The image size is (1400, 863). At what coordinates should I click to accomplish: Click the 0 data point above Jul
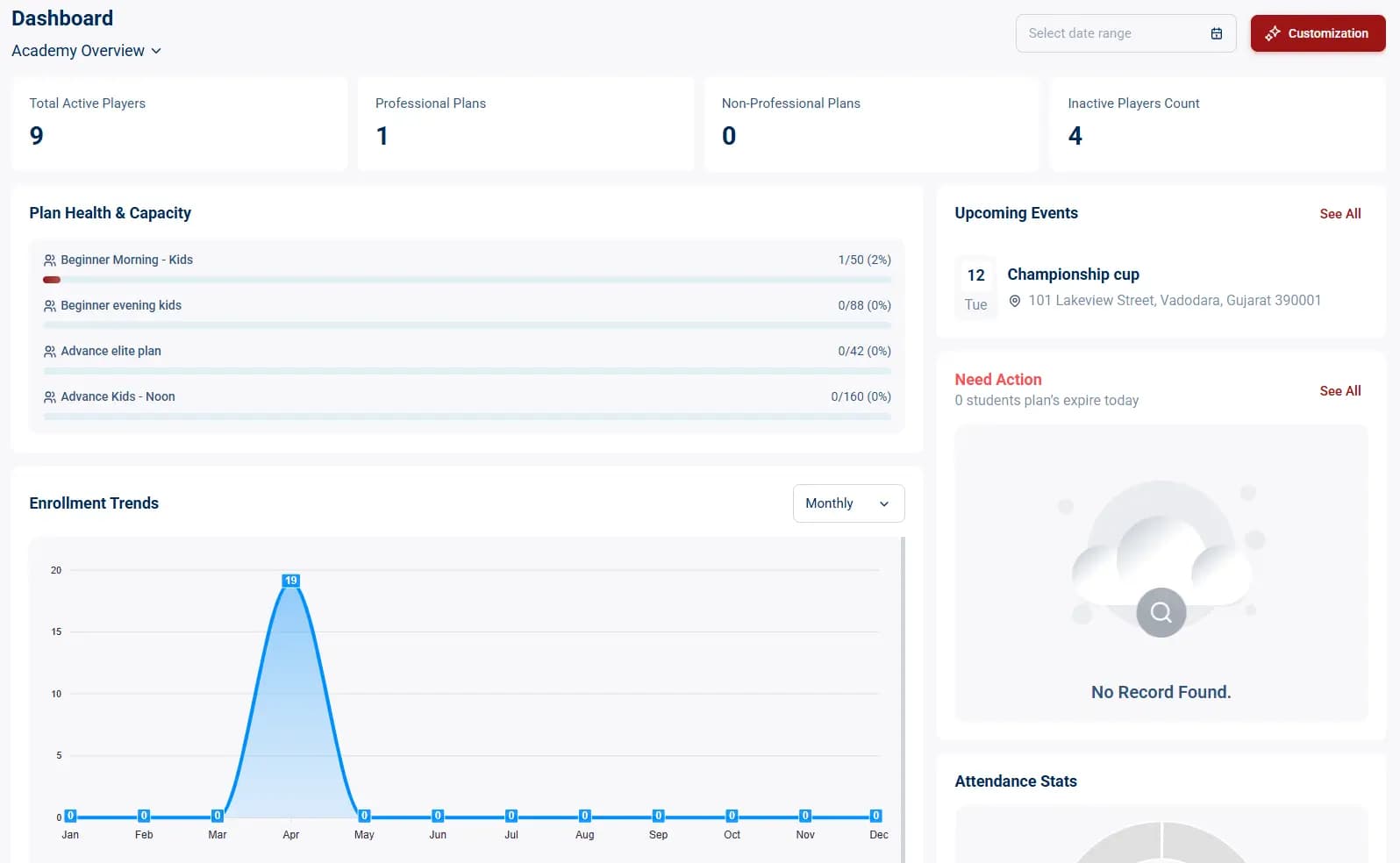[x=511, y=816]
